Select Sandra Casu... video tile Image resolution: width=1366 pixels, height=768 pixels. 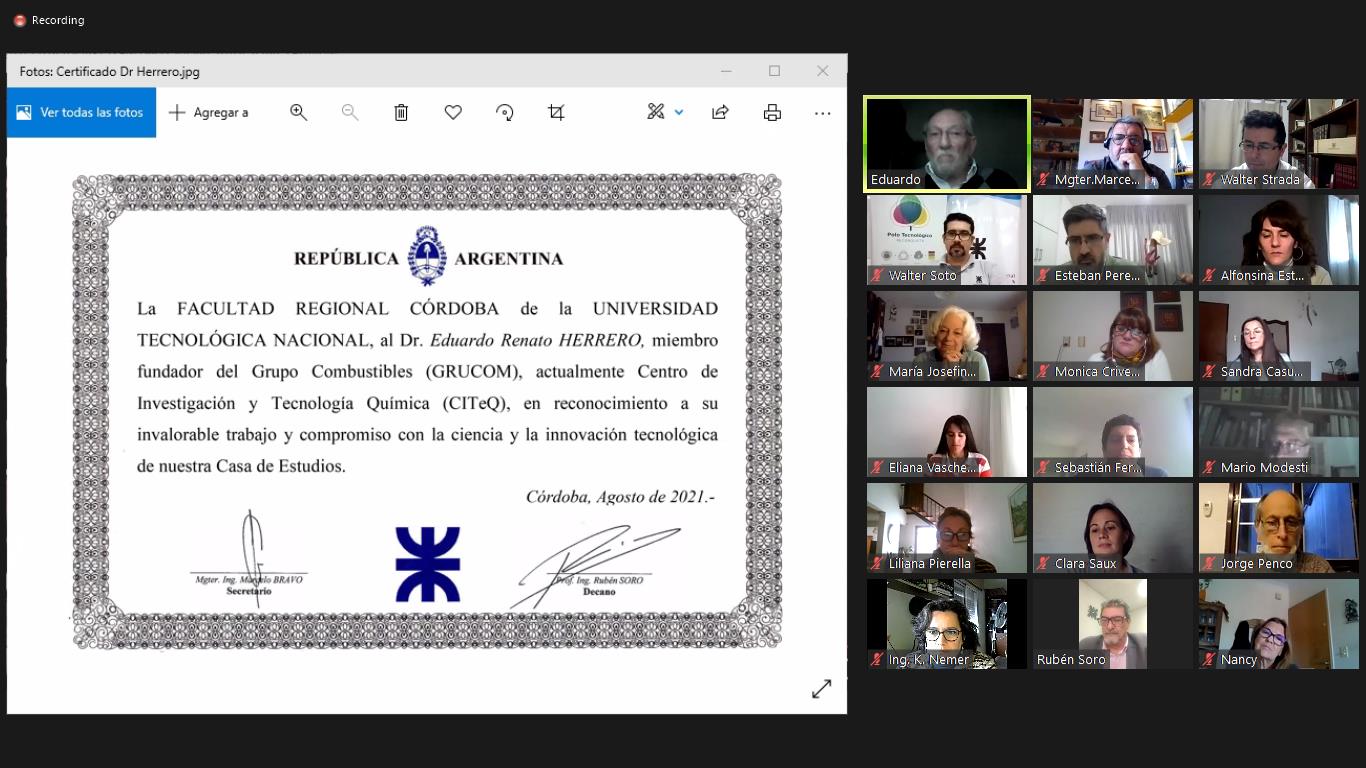click(x=1279, y=336)
